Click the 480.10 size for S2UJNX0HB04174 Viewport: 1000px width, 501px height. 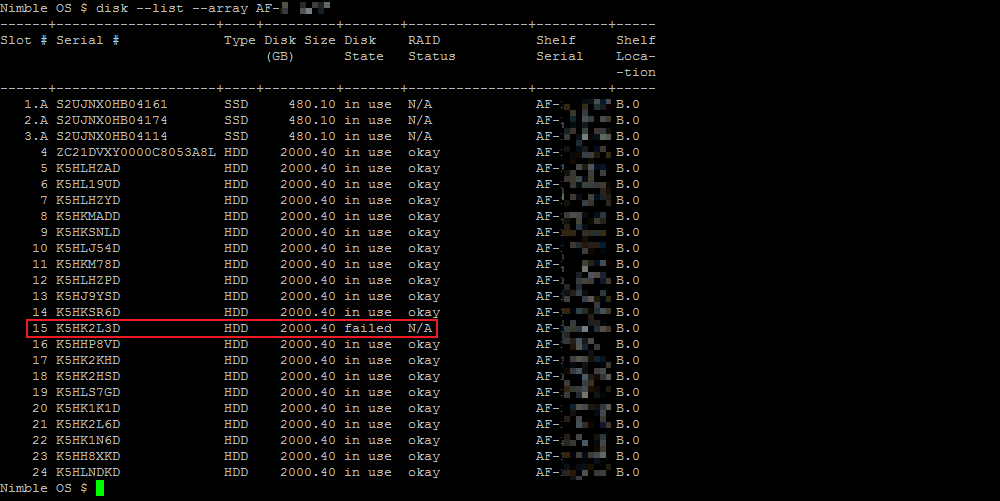312,120
